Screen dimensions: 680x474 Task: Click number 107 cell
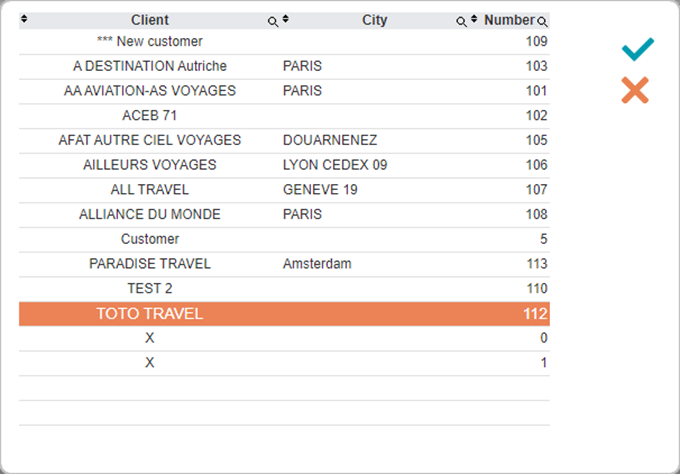[536, 190]
